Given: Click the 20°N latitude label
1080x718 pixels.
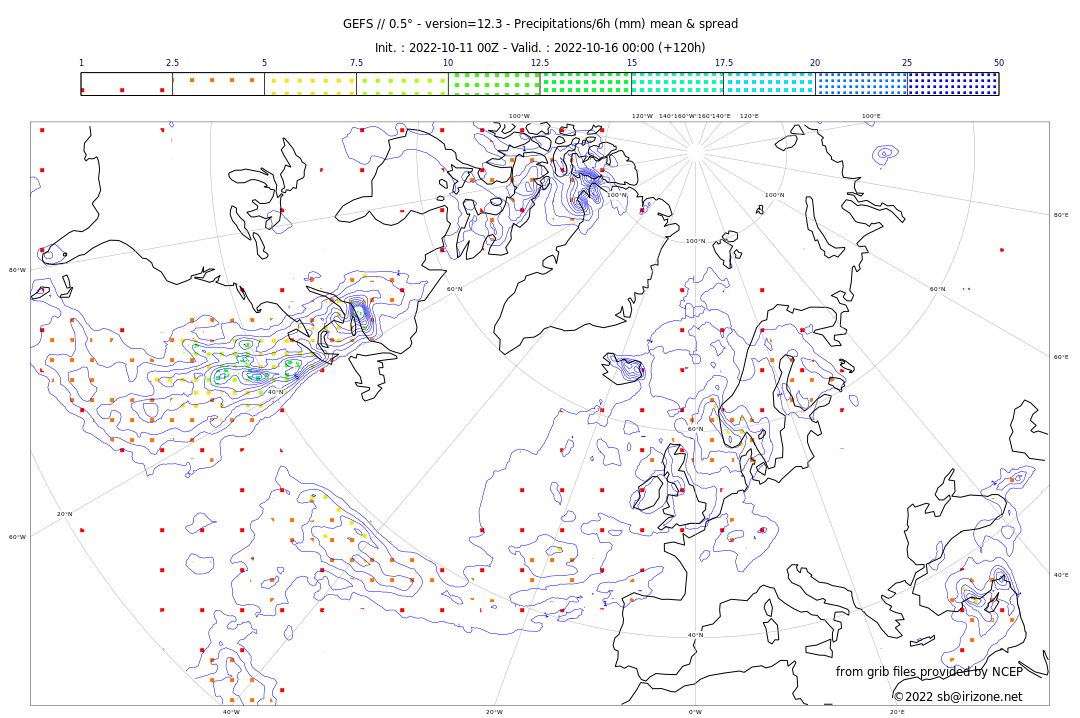Looking at the screenshot, I should point(64,514).
